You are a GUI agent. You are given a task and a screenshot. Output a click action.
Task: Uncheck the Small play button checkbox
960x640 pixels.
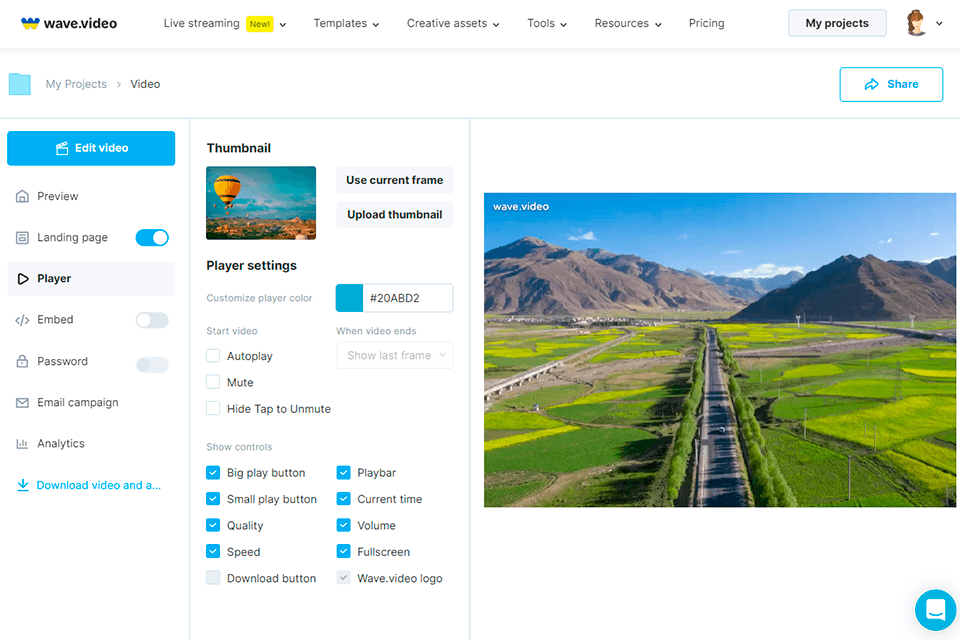(x=213, y=499)
